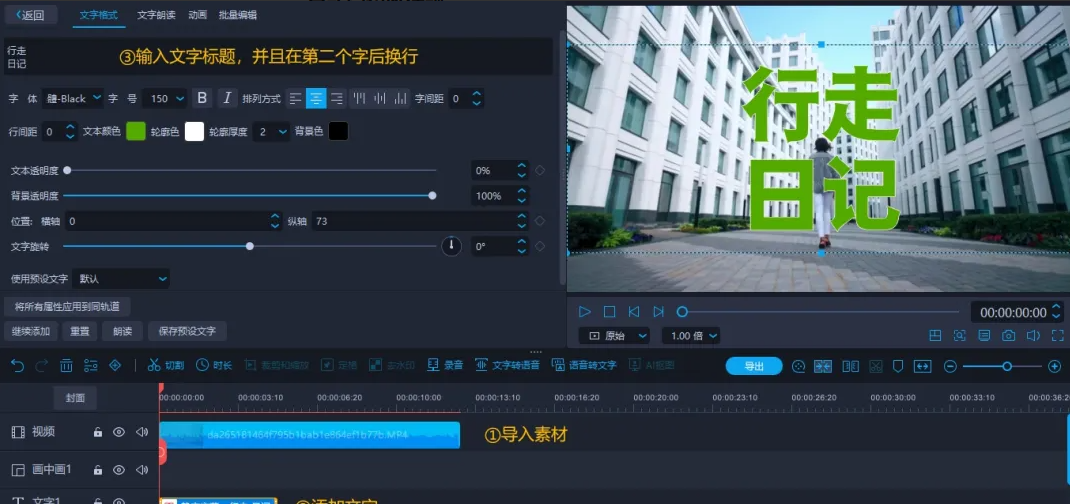Hide the 视频 track with eye icon
This screenshot has width=1070, height=504.
click(x=119, y=432)
